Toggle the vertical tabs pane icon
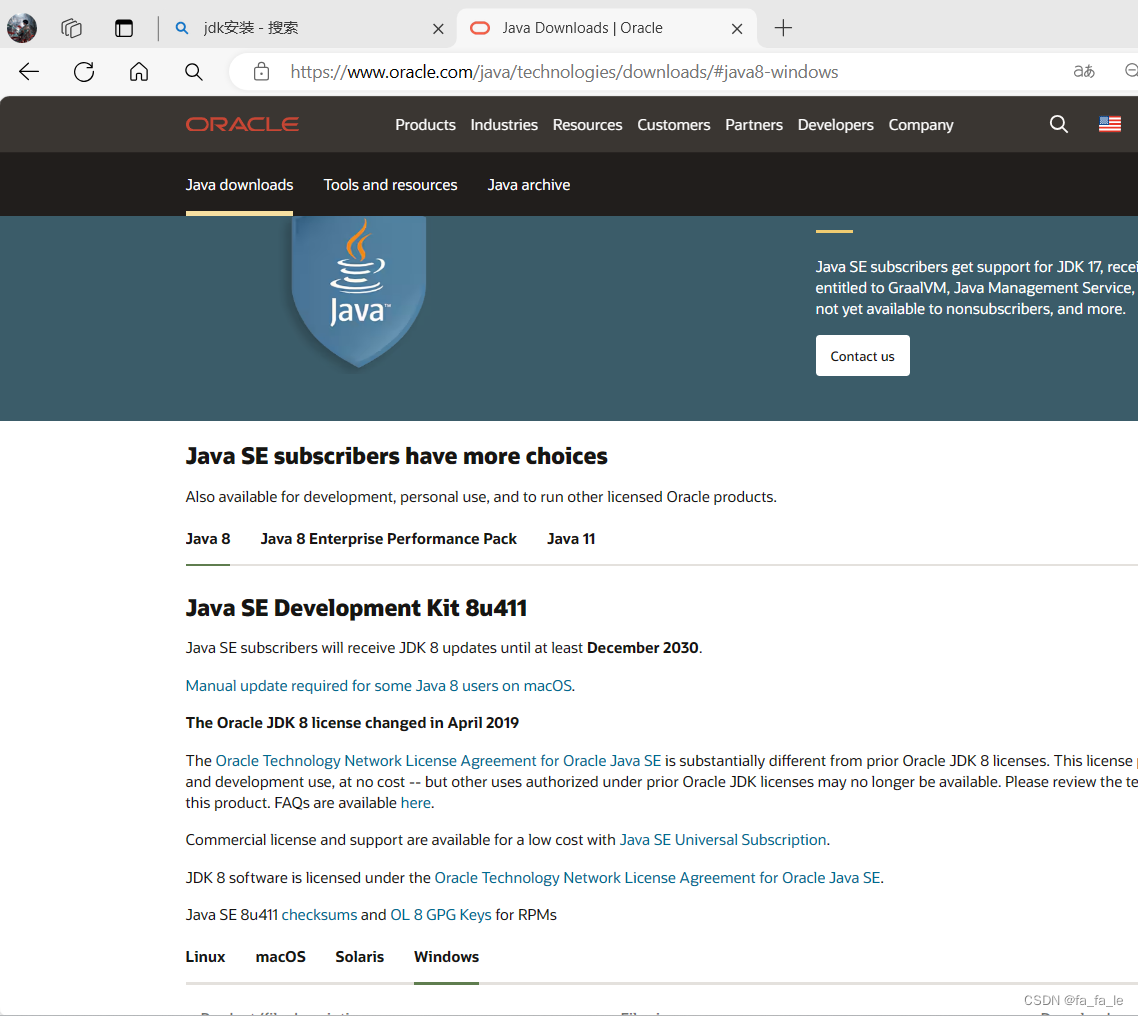Screen dimensions: 1138x1016 pos(124,28)
